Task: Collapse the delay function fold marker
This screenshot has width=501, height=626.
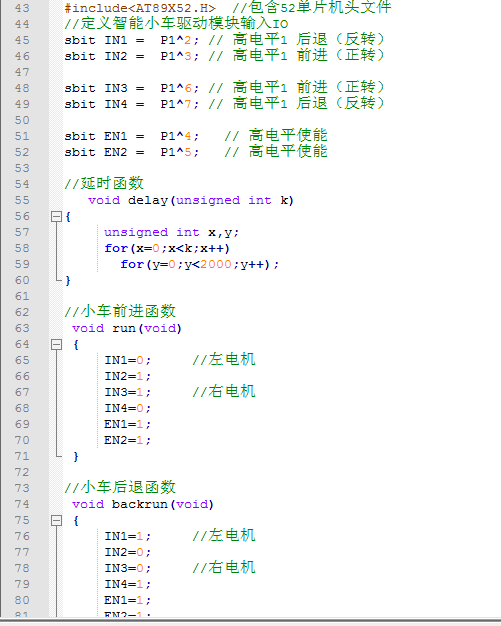Action: tap(56, 217)
